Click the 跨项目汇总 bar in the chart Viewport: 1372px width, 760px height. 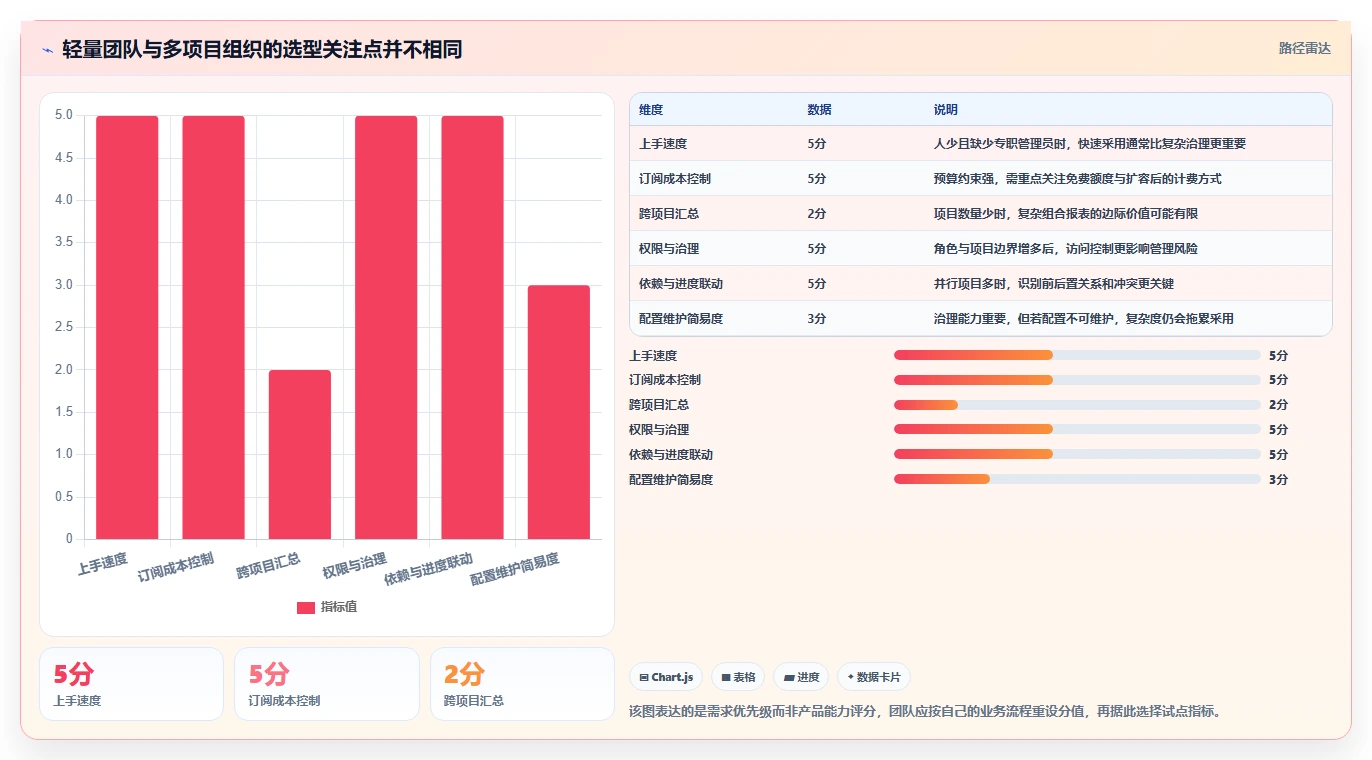coord(300,454)
